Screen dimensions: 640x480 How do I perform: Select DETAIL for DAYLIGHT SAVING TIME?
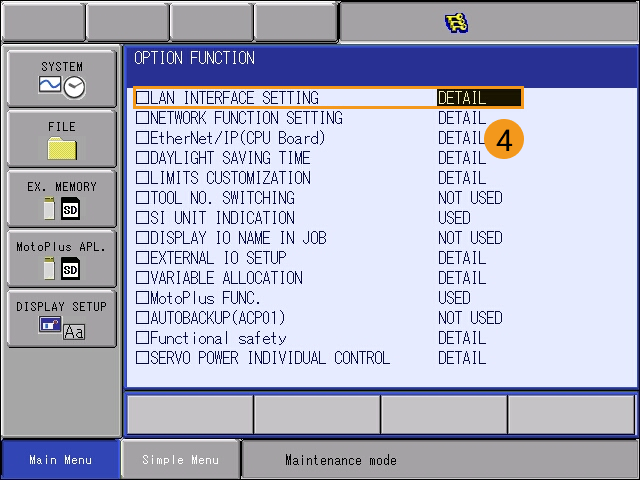[x=462, y=158]
